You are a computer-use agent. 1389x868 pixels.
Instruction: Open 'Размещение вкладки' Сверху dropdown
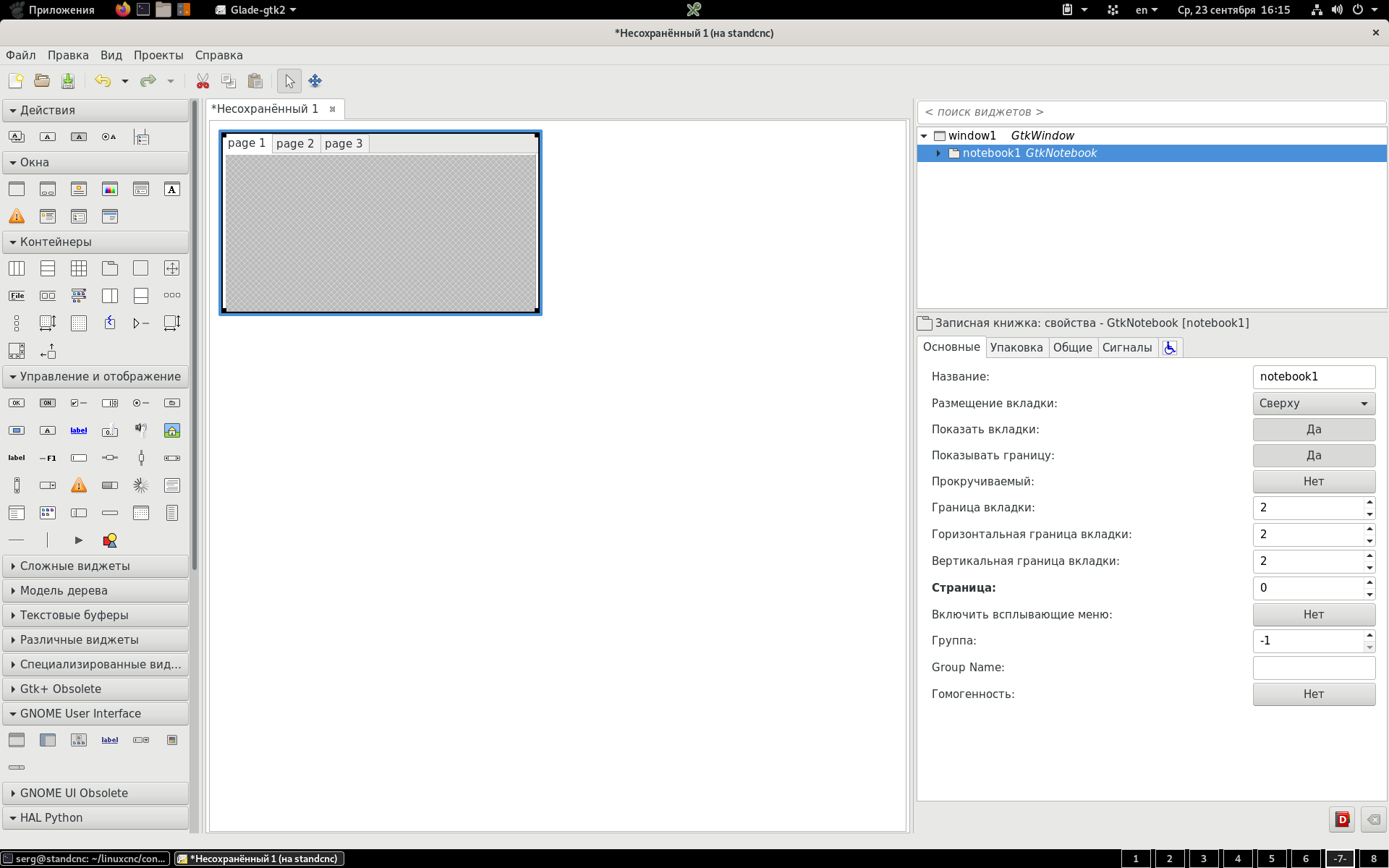tap(1313, 404)
